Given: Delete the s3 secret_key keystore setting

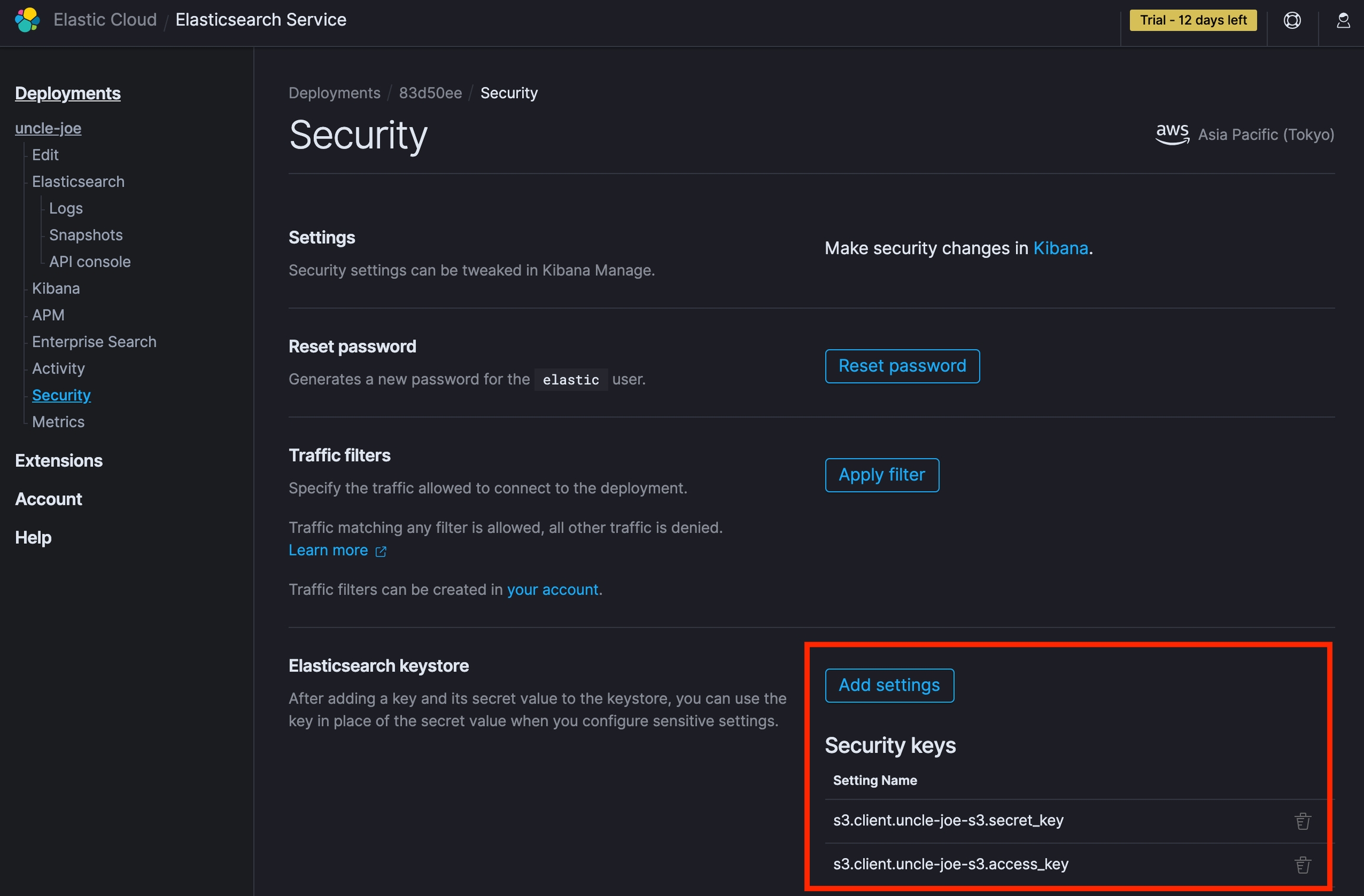Looking at the screenshot, I should (x=1302, y=821).
